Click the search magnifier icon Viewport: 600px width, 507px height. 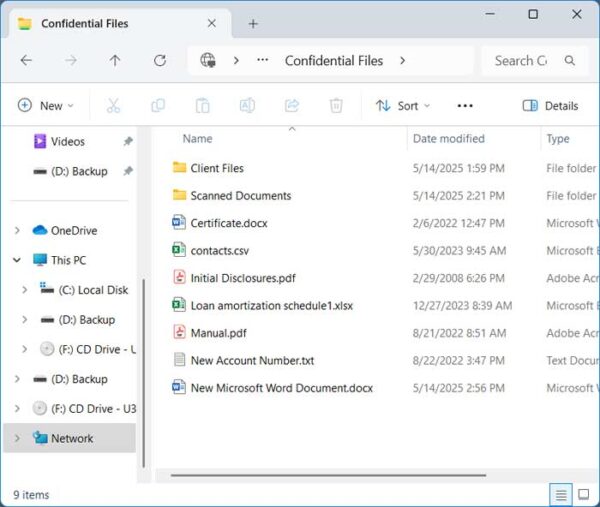point(570,60)
